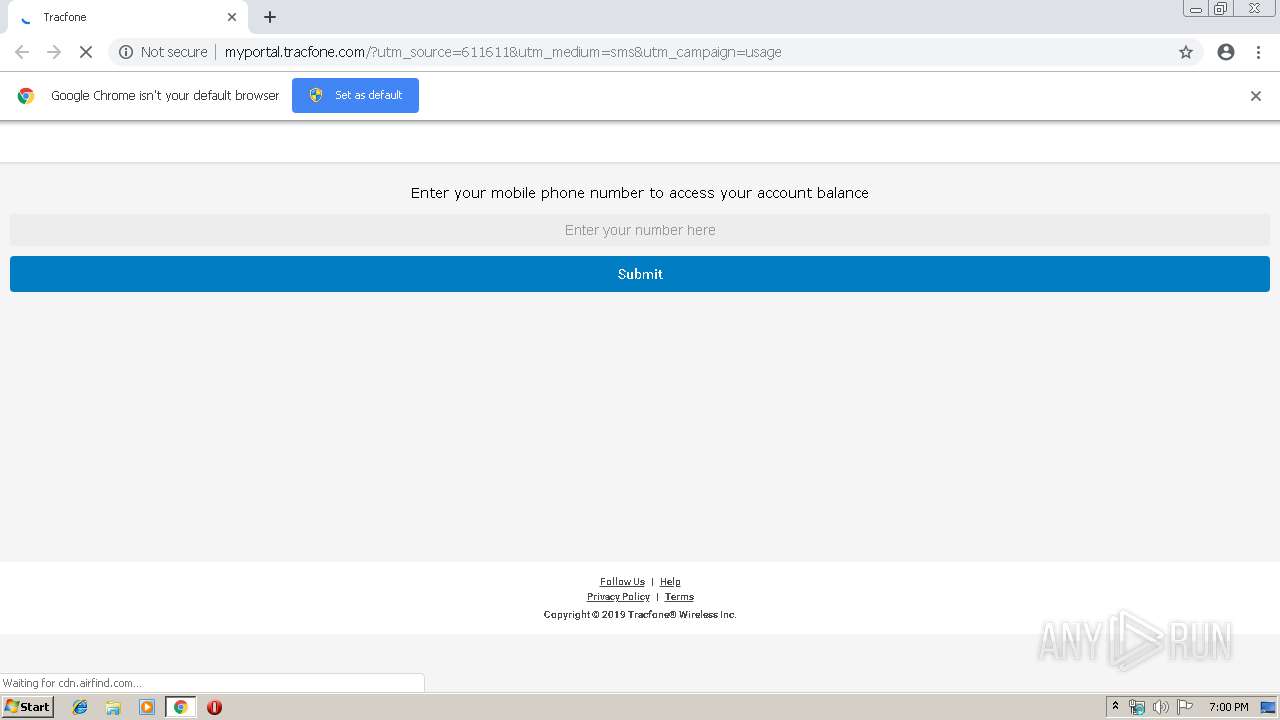The width and height of the screenshot is (1280, 720).
Task: Bookmark this page with the star icon
Action: (x=1186, y=52)
